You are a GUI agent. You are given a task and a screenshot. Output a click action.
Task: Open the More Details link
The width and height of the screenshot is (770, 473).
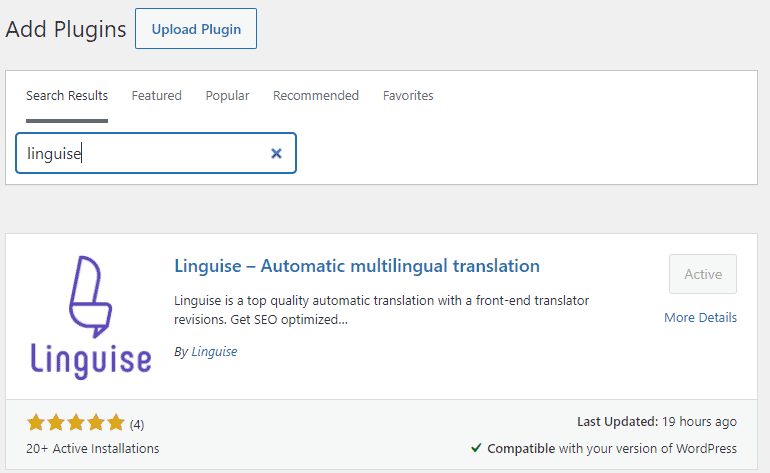(x=700, y=318)
